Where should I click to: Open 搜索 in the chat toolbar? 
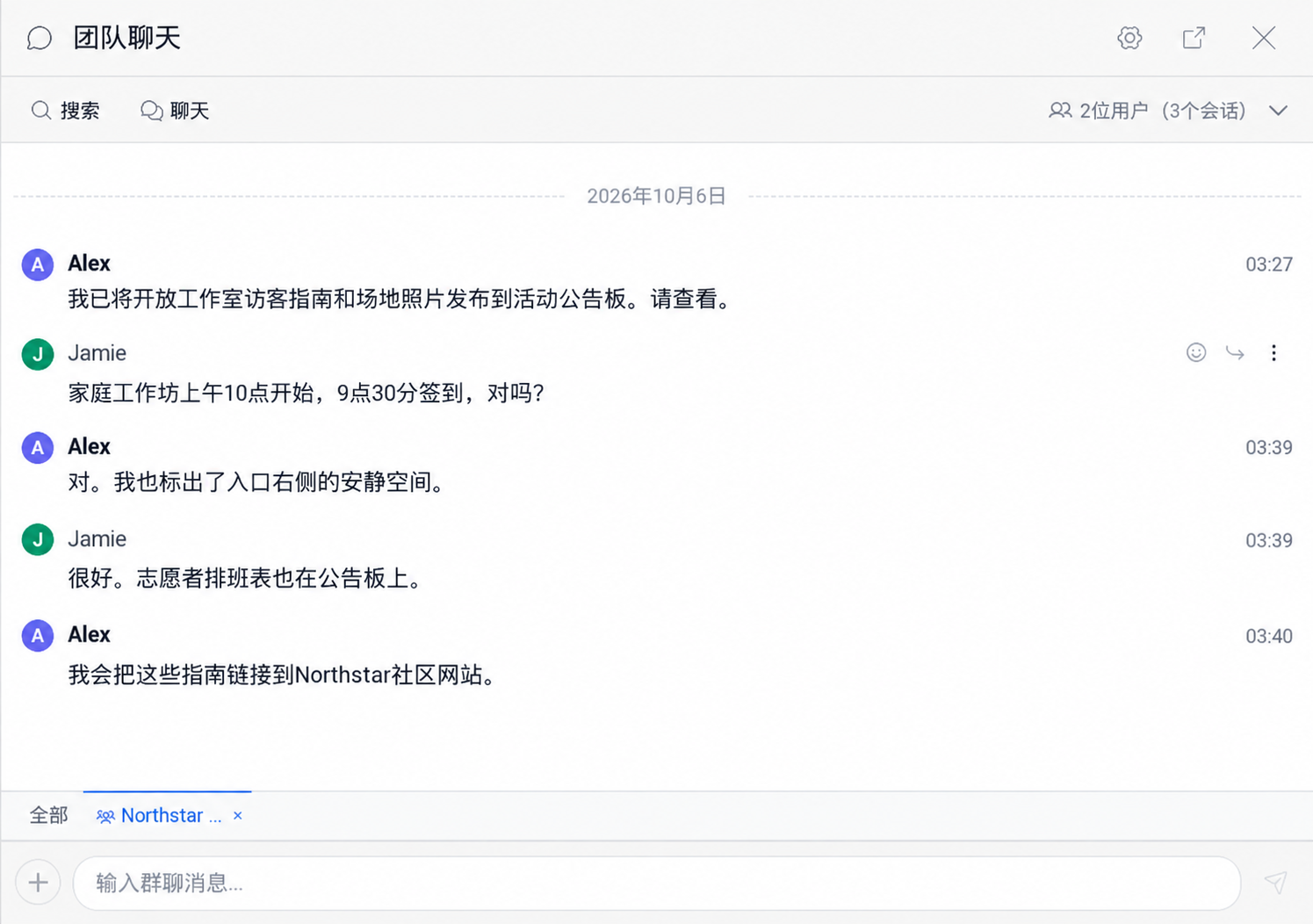(x=66, y=111)
